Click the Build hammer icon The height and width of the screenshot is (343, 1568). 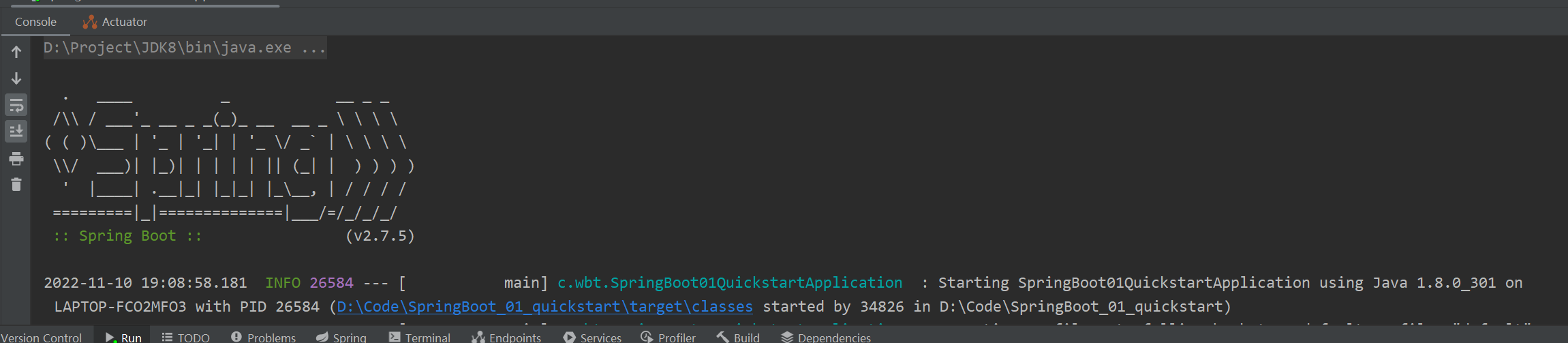click(722, 337)
